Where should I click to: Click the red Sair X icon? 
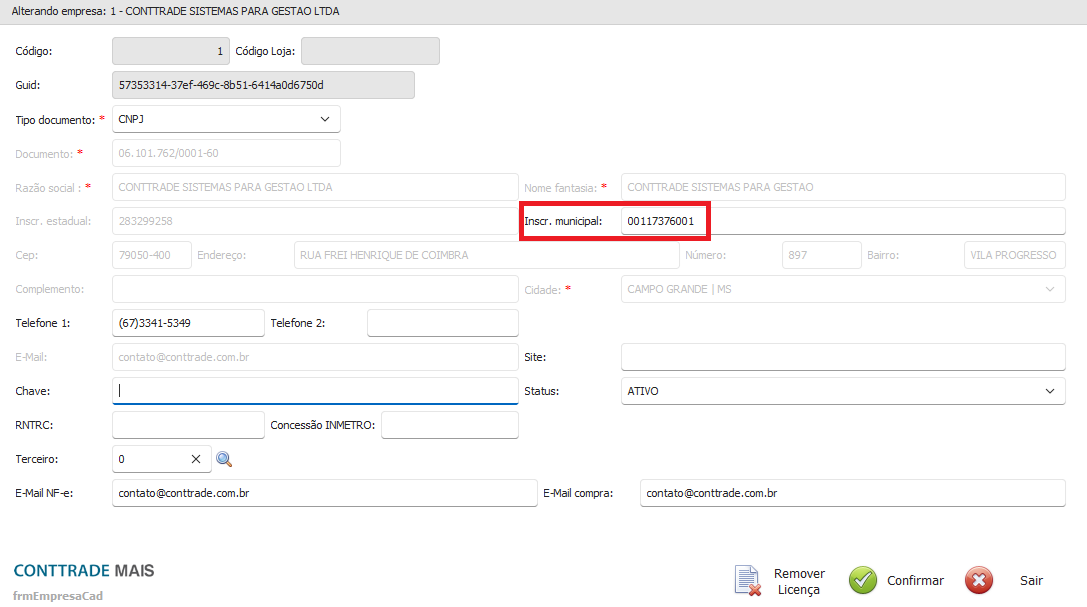(x=979, y=580)
